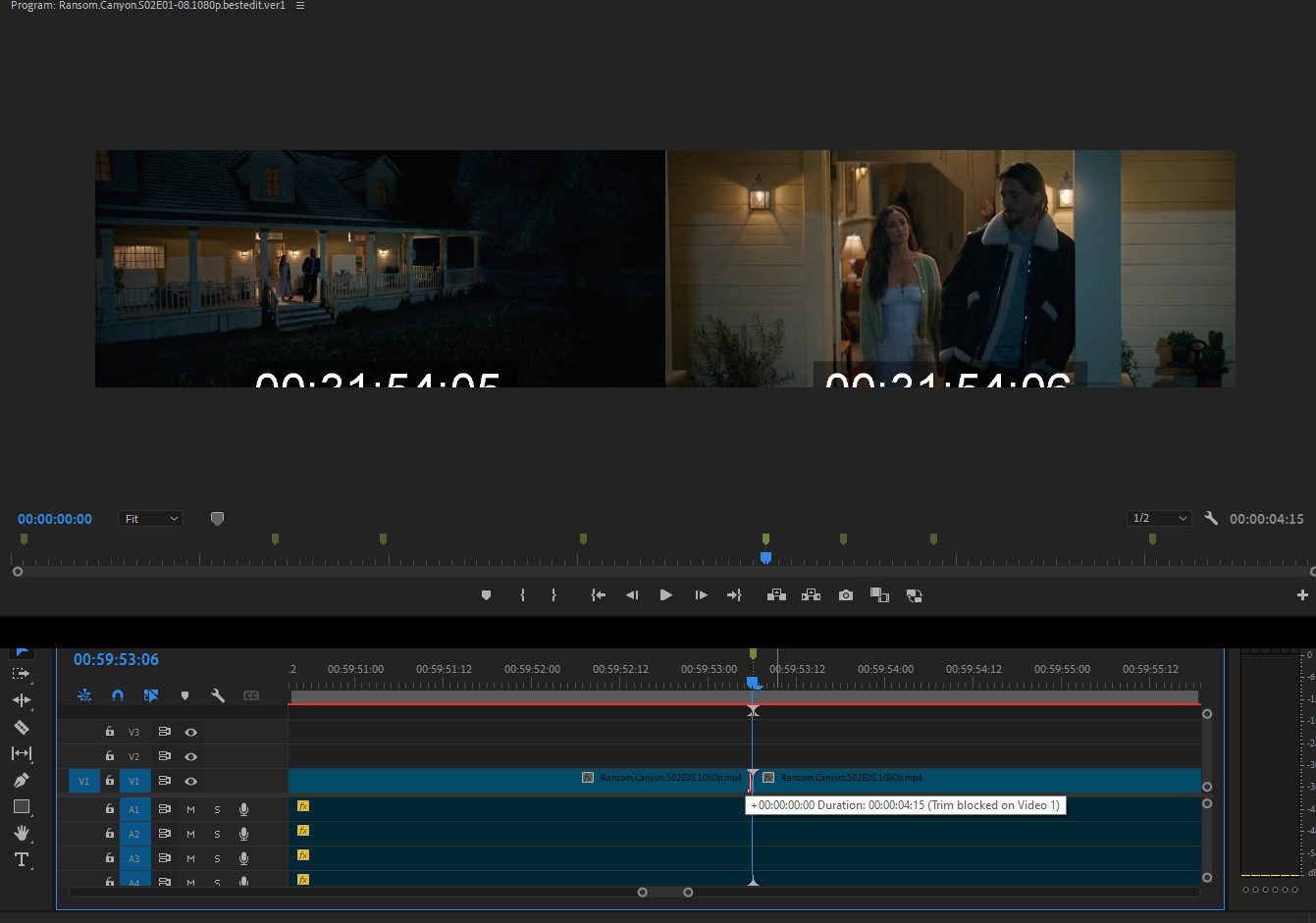Toggle insert sequences as nests
This screenshot has height=923, width=1316.
pyautogui.click(x=84, y=695)
